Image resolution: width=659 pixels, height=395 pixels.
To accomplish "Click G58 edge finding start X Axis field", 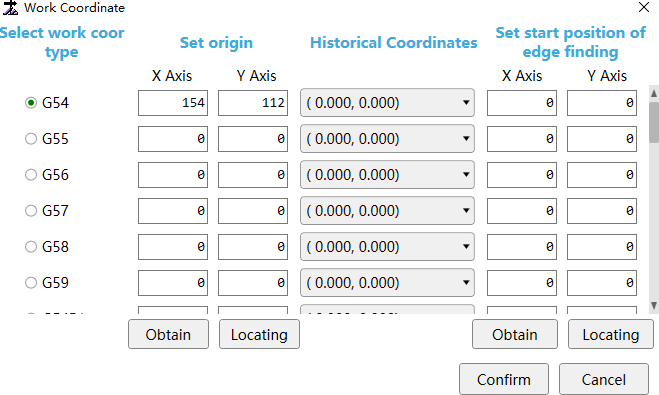I will click(x=522, y=247).
